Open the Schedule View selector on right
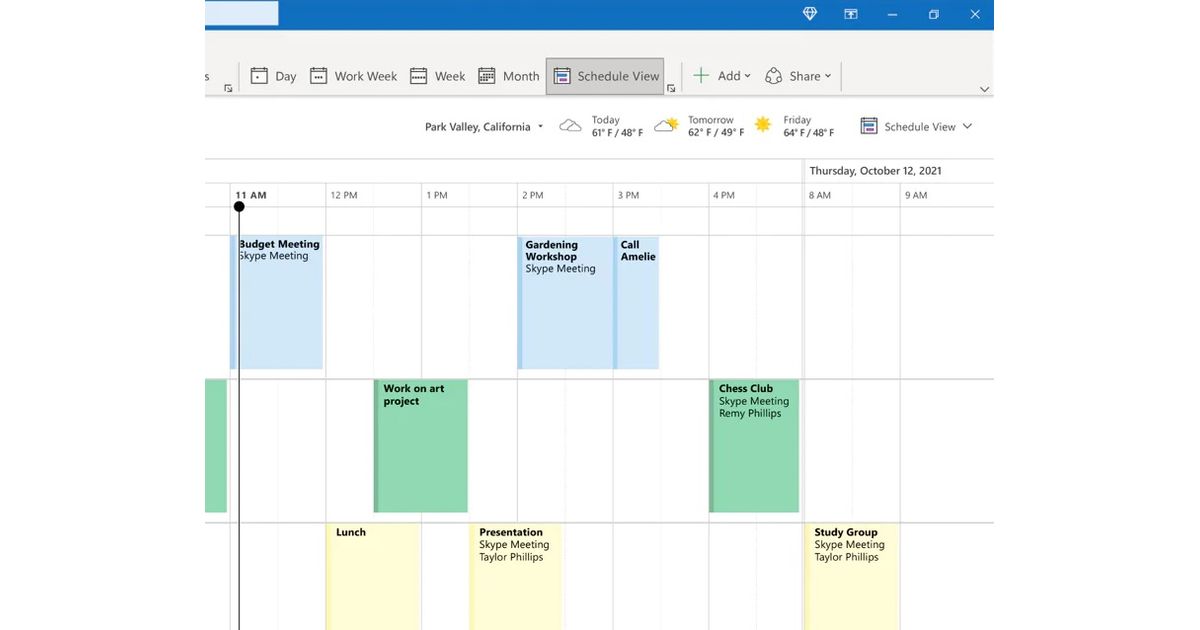The image size is (1200, 630). tap(916, 127)
